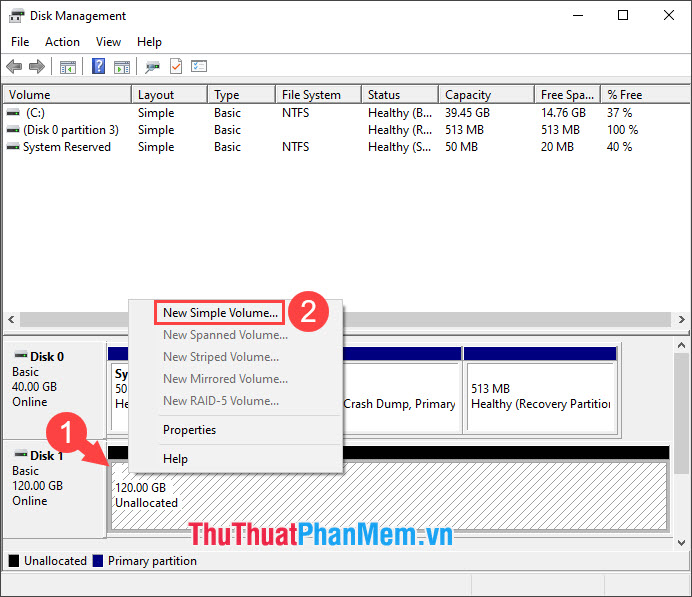Sort by the % Free column header
This screenshot has width=692, height=597.
(x=646, y=95)
